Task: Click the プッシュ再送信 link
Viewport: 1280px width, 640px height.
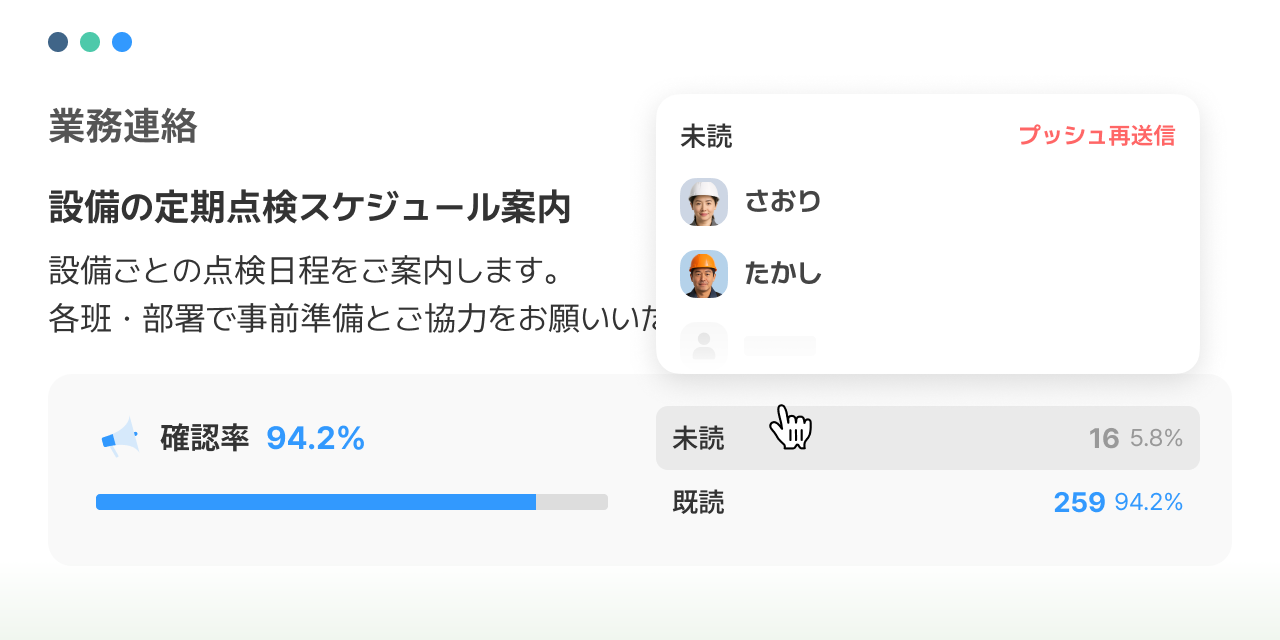Action: [1097, 136]
